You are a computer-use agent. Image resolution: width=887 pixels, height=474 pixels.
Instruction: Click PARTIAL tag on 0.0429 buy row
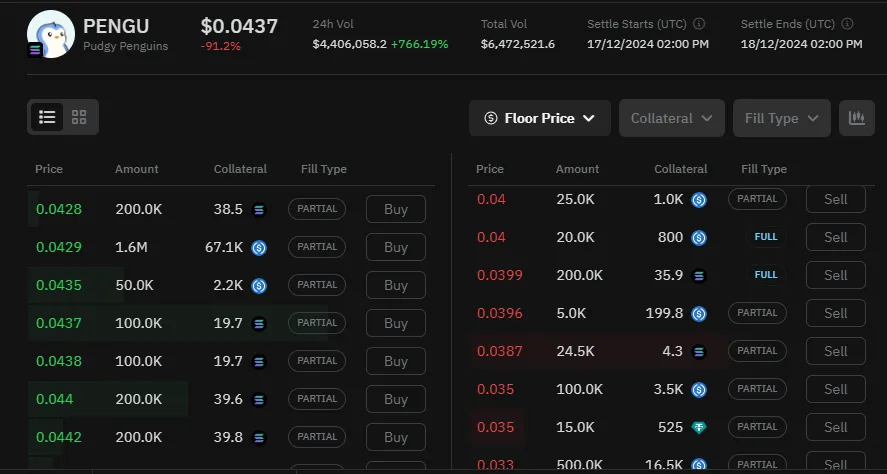tap(317, 247)
